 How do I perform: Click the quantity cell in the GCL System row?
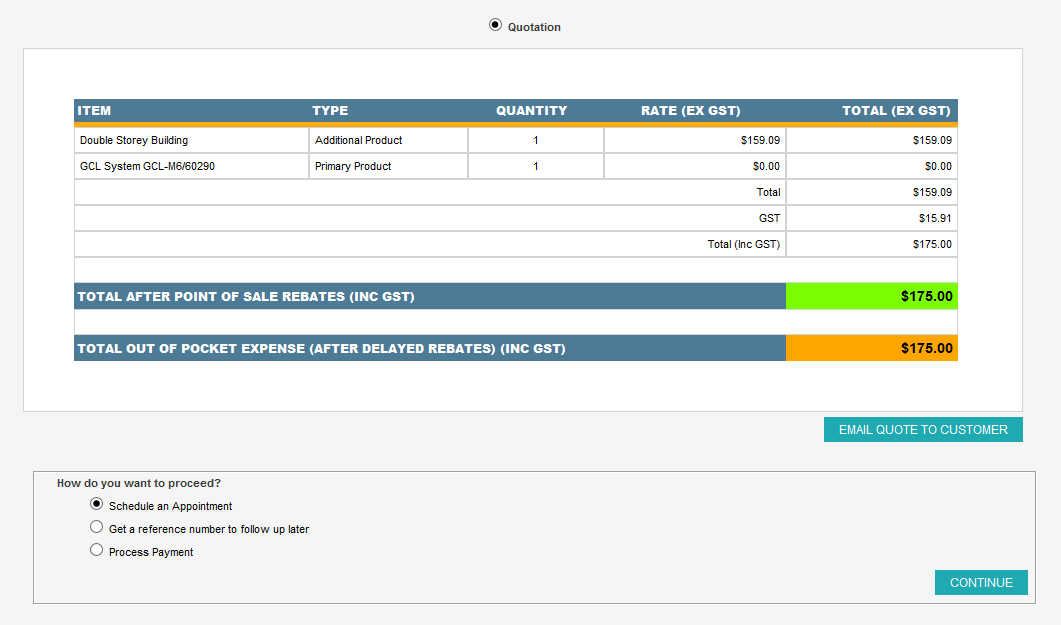tap(535, 167)
